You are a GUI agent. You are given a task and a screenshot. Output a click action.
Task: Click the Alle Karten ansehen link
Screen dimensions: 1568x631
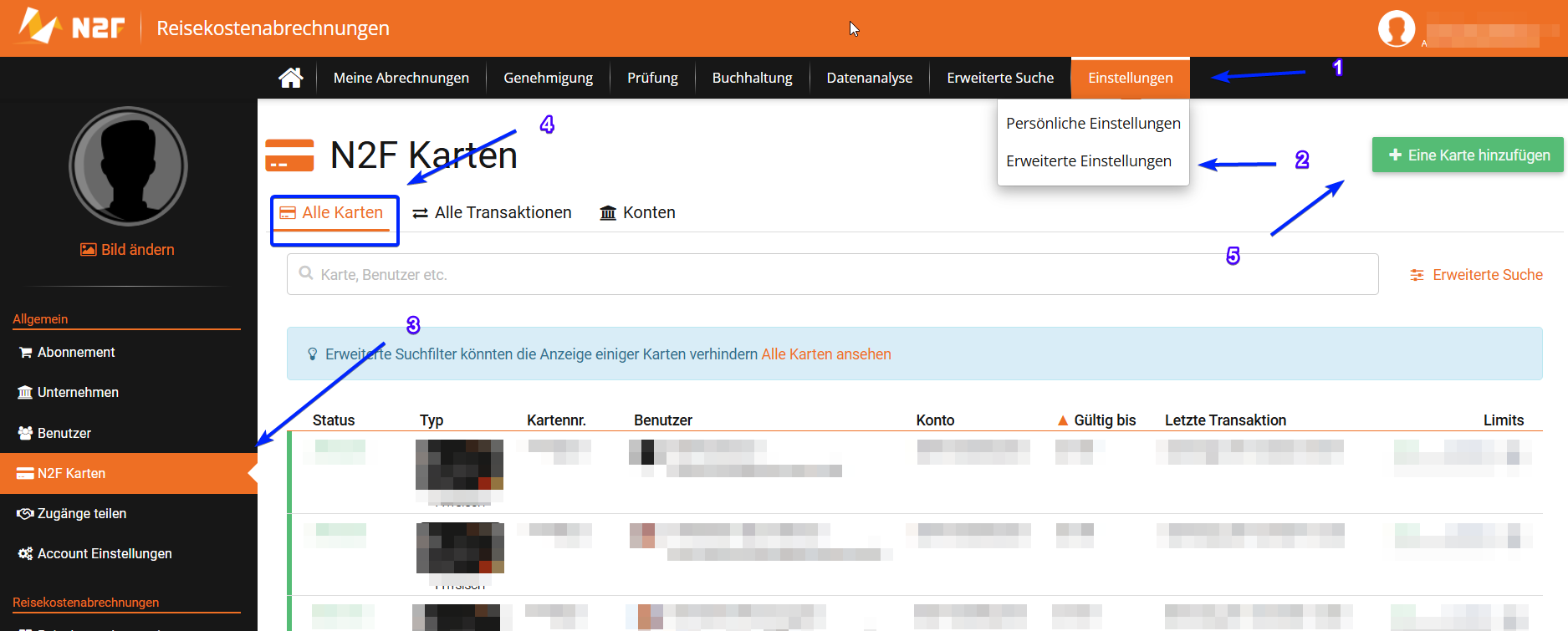[x=826, y=354]
